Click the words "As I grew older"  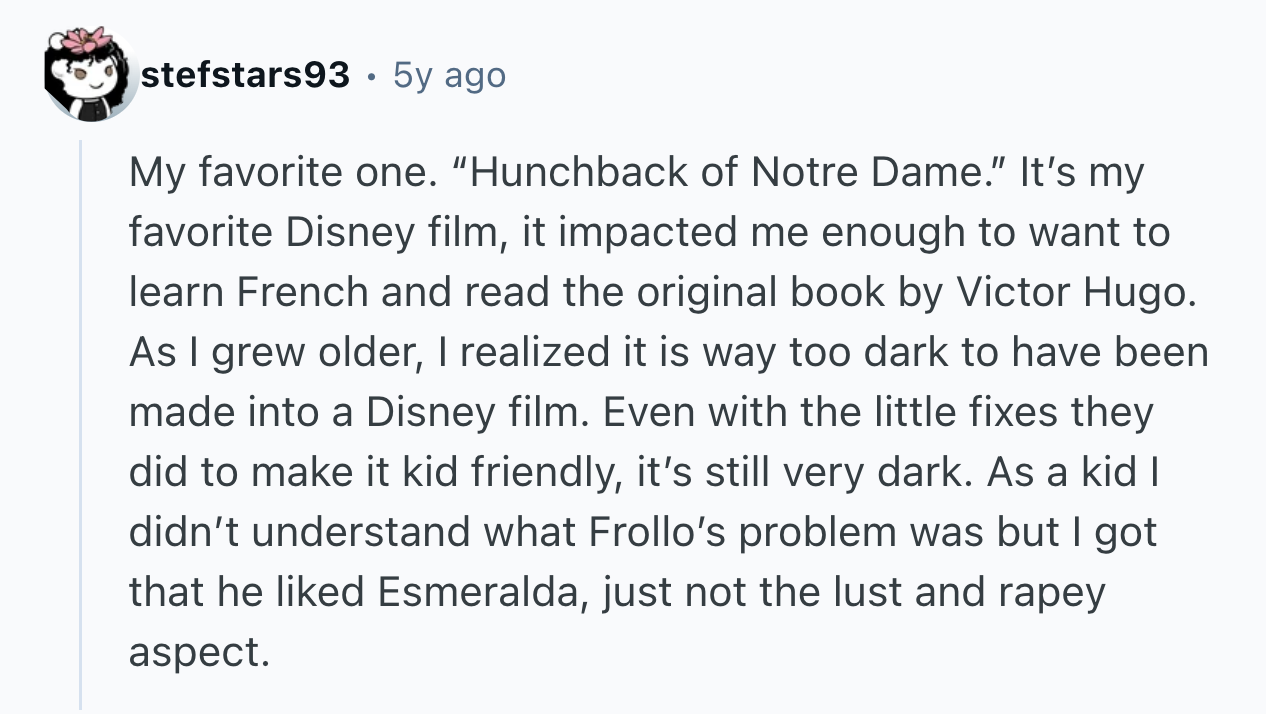(261, 352)
